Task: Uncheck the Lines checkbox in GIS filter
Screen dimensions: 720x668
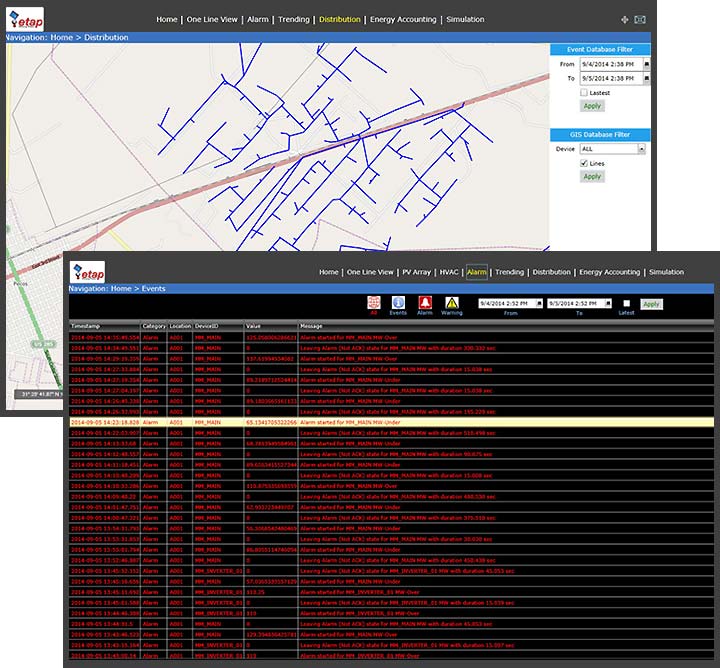Action: (585, 163)
